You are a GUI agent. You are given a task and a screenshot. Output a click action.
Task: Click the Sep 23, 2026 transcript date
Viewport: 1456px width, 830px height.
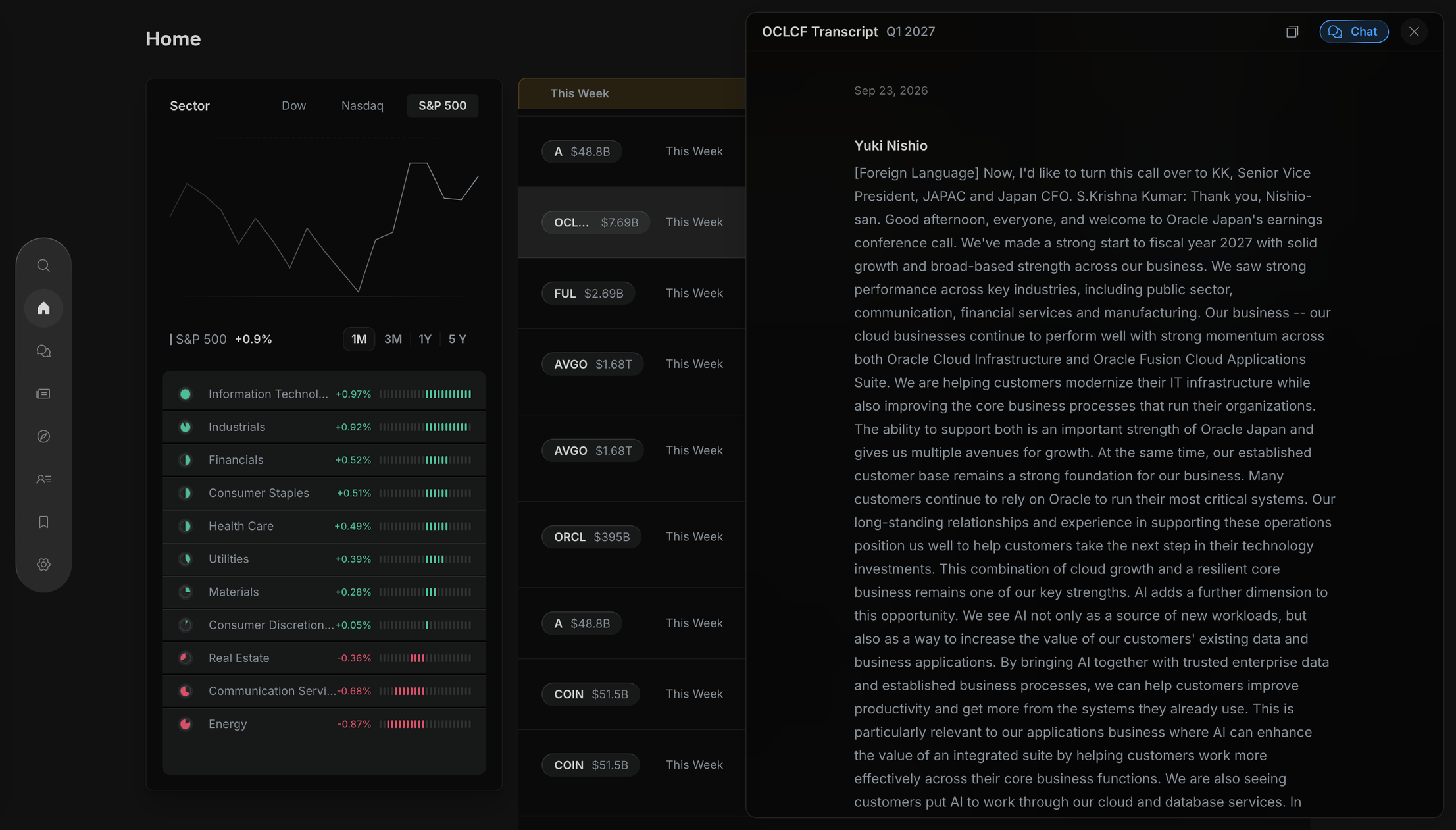[x=891, y=91]
